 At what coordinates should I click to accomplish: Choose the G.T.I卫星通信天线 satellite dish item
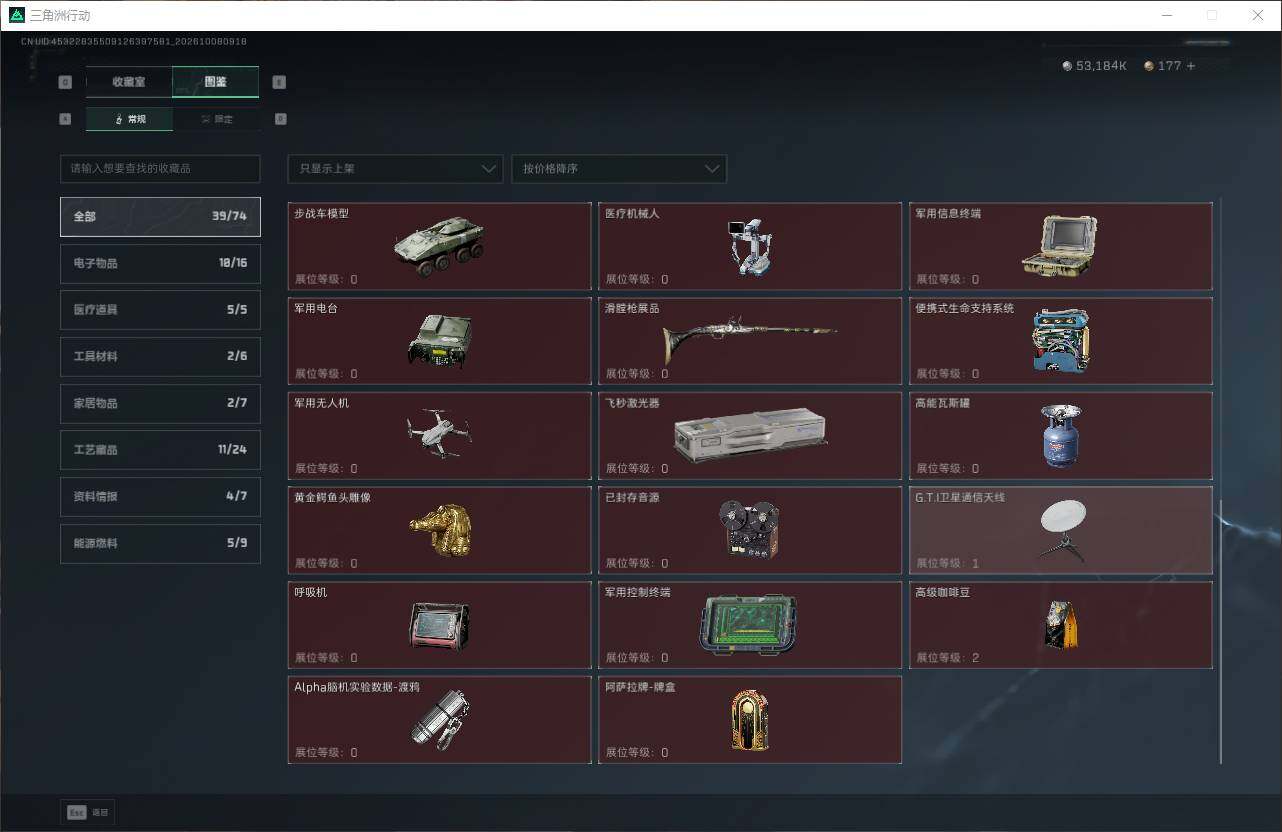pos(1061,530)
